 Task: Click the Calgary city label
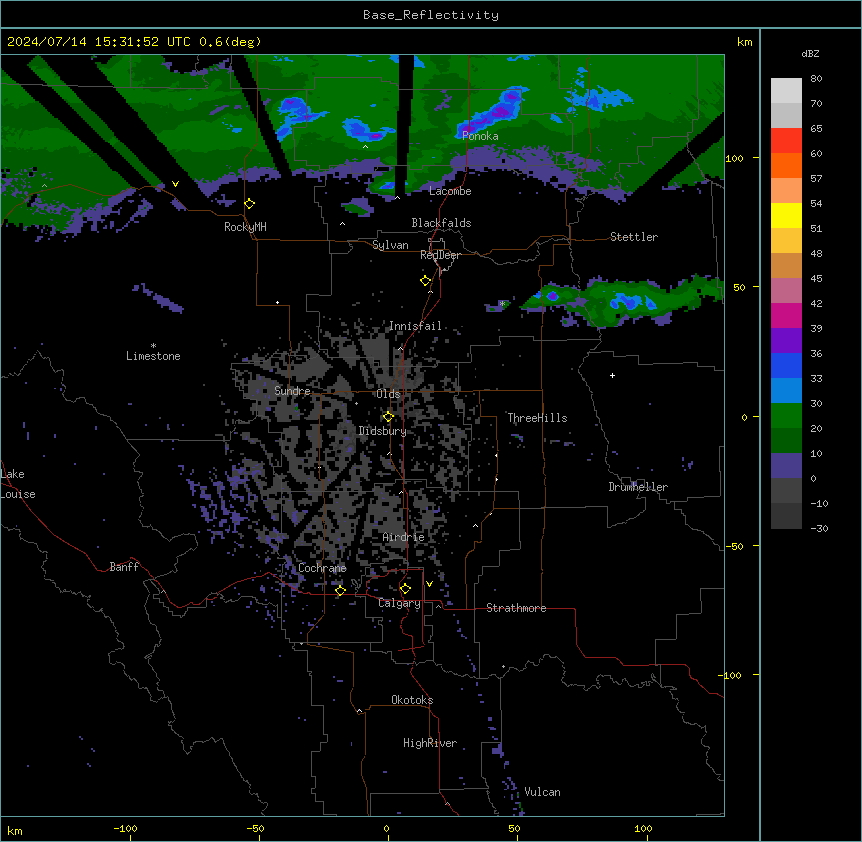[399, 603]
